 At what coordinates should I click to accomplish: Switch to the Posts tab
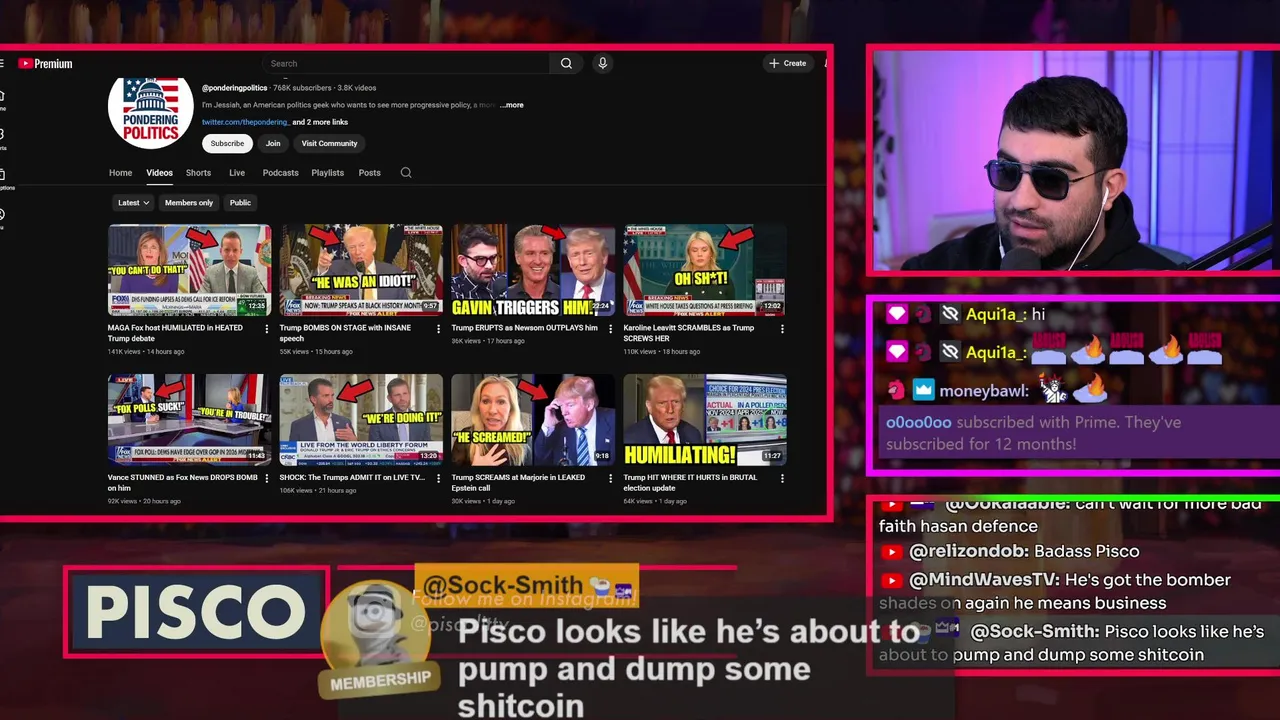pyautogui.click(x=369, y=173)
